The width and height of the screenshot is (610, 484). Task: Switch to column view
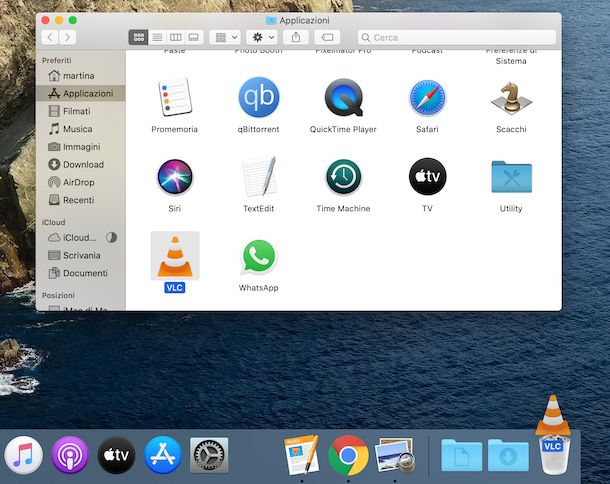175,37
